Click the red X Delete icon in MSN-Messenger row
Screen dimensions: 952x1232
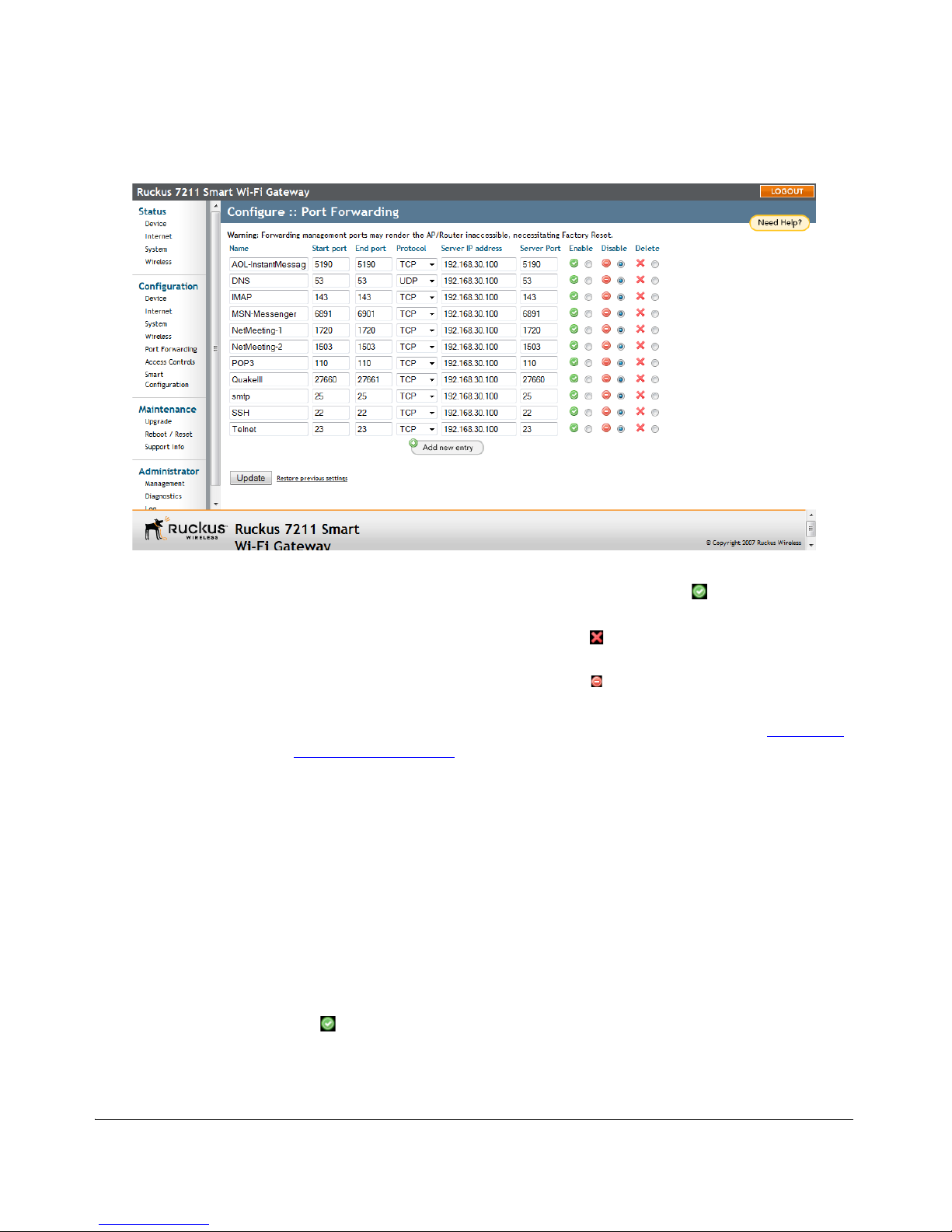[640, 313]
